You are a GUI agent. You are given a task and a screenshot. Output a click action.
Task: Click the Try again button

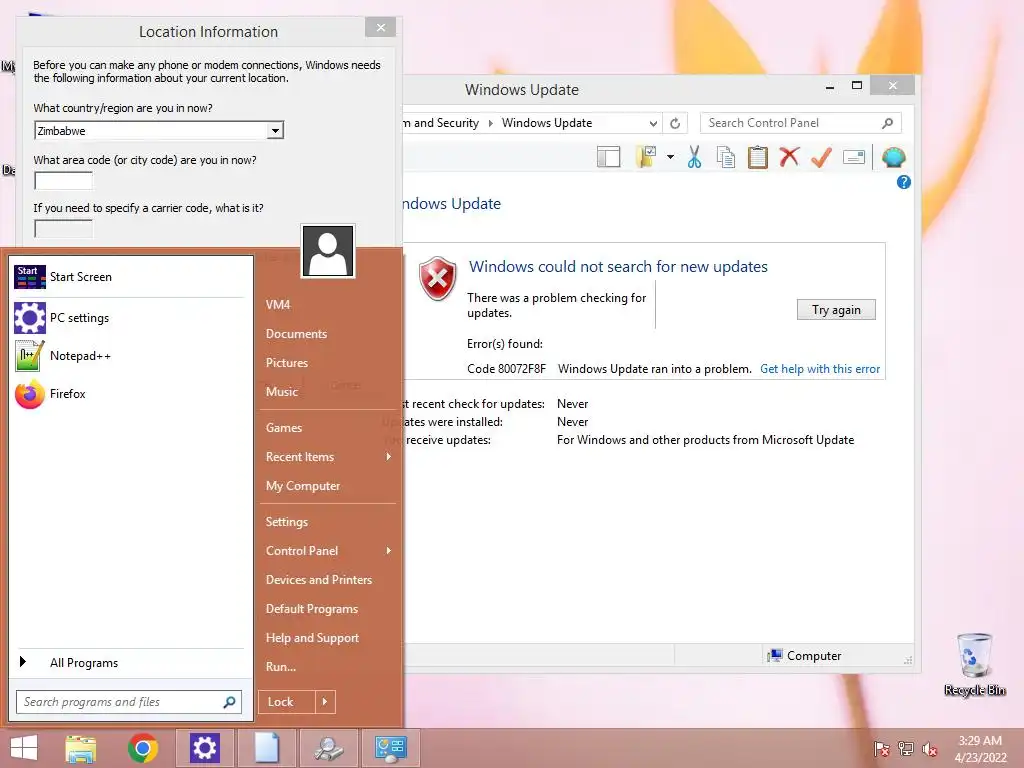click(836, 310)
